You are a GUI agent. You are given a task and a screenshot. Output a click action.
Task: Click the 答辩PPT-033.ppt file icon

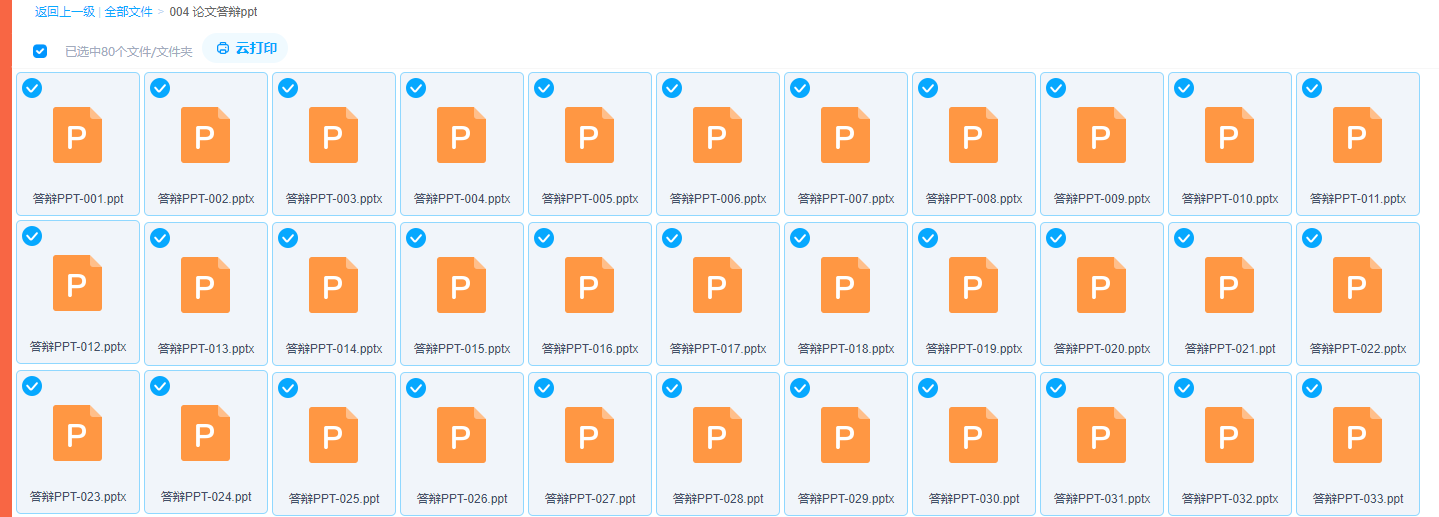pyautogui.click(x=1357, y=435)
